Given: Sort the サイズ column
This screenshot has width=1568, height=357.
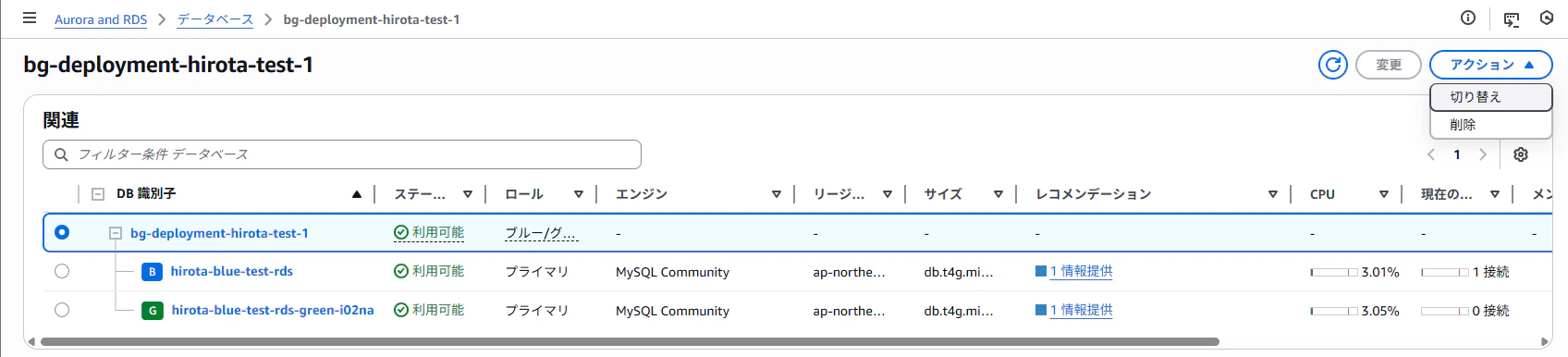Looking at the screenshot, I should coord(998,194).
